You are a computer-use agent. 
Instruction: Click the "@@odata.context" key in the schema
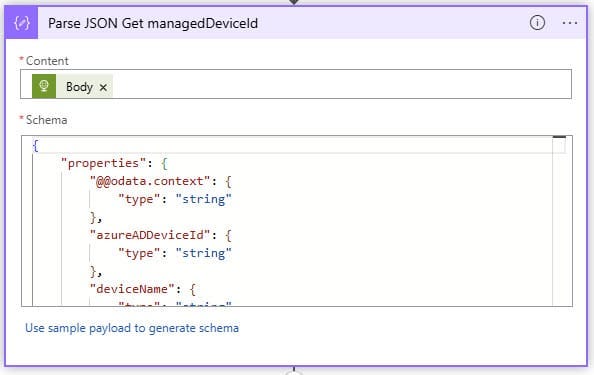tap(150, 181)
